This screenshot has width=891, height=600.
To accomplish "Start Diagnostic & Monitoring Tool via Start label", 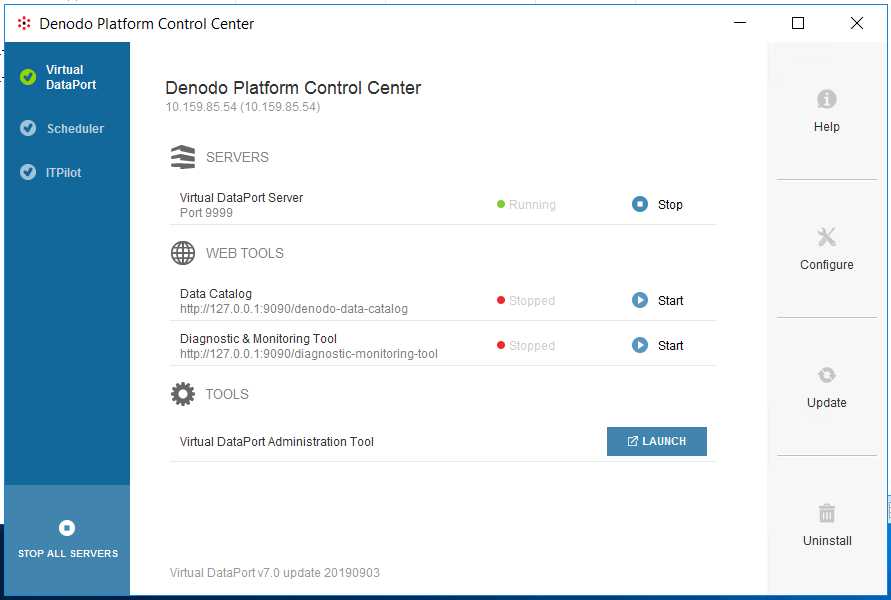I will coord(671,345).
